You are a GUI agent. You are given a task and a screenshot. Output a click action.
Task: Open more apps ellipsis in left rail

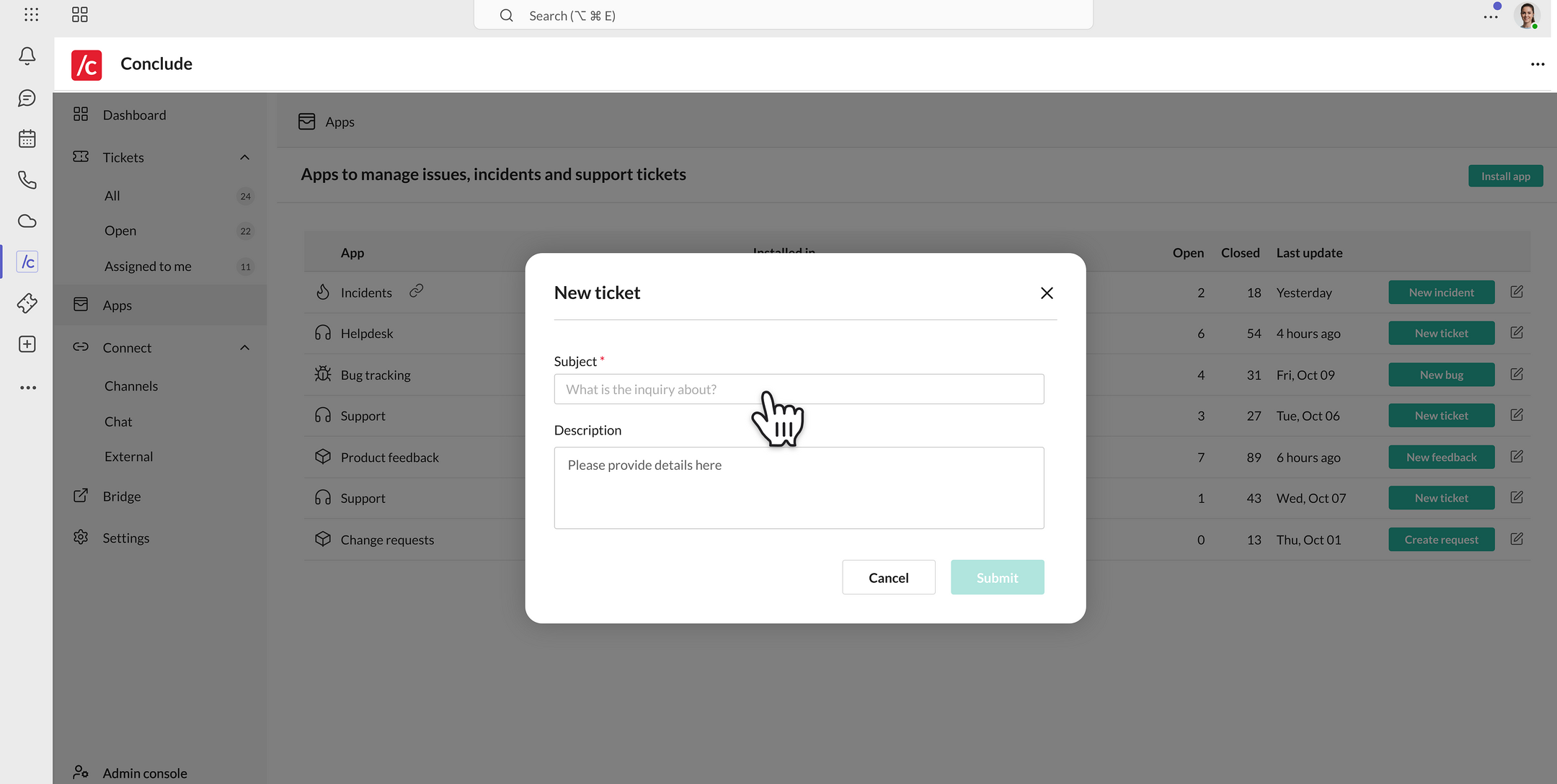click(27, 388)
